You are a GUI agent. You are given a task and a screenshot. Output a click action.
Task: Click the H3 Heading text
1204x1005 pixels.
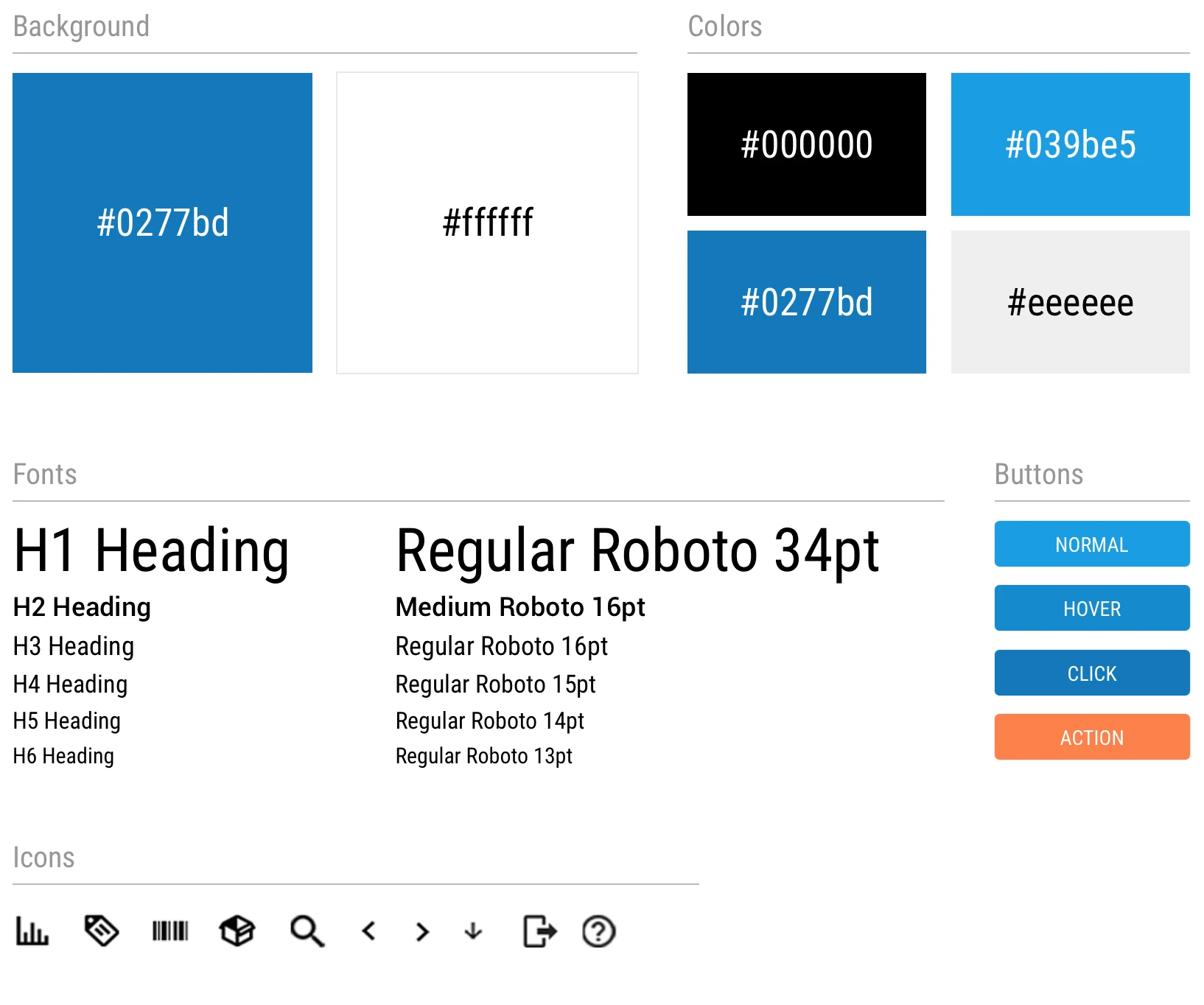click(74, 646)
